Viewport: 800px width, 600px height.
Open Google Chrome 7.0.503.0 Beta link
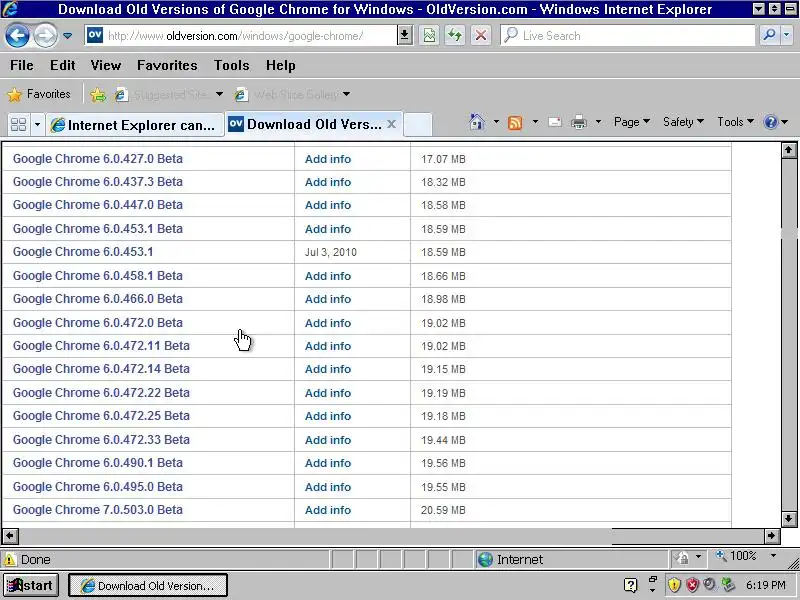tap(97, 510)
